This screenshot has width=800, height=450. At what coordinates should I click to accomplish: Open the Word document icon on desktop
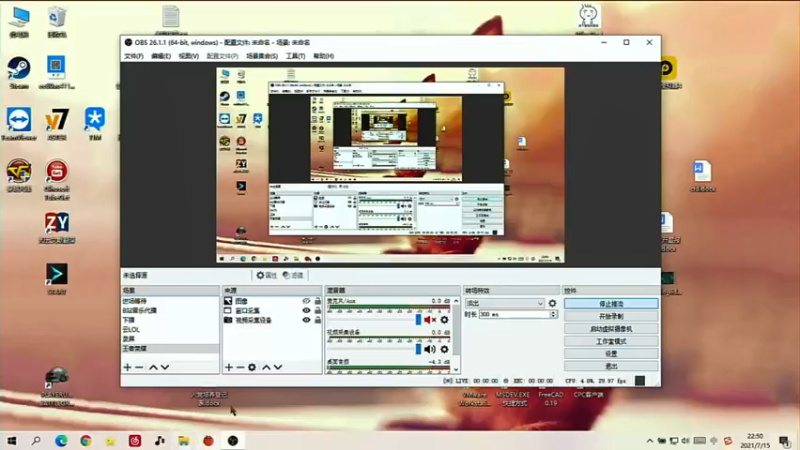tap(703, 176)
